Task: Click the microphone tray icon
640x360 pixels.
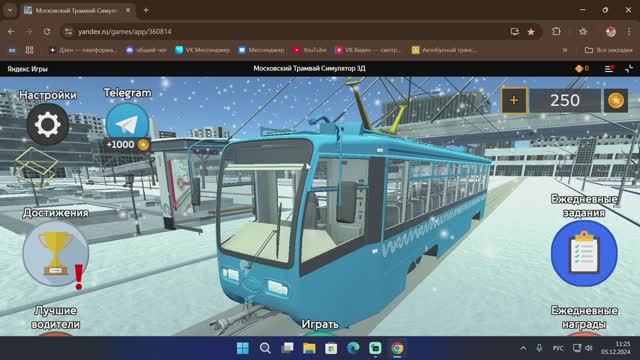Action: tap(539, 348)
